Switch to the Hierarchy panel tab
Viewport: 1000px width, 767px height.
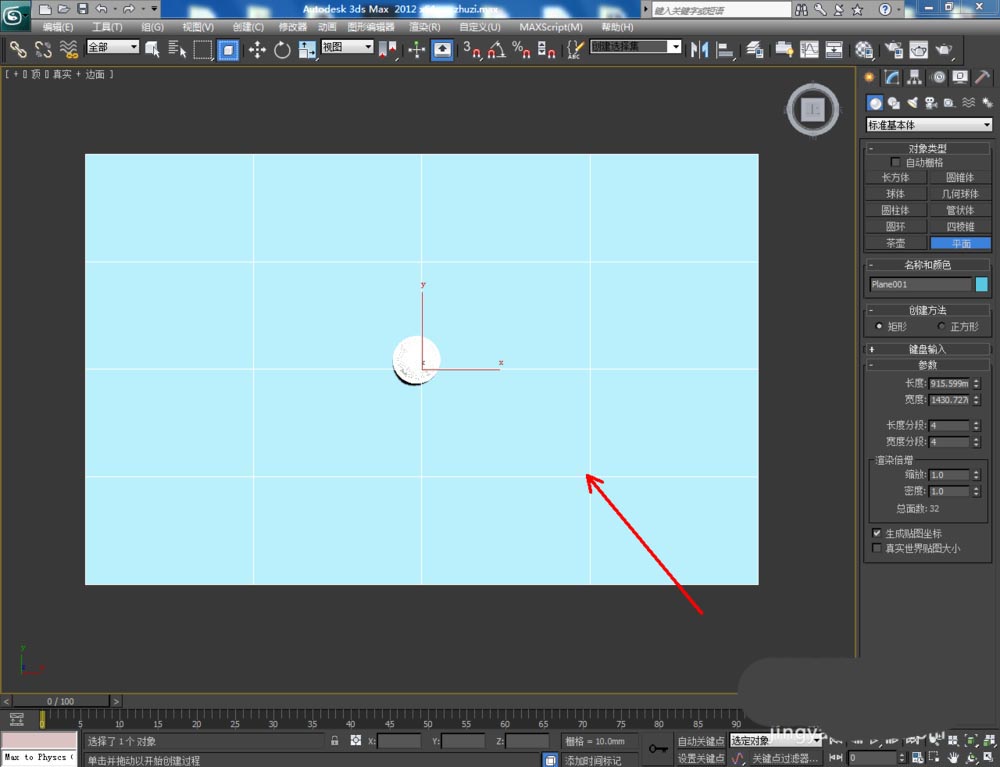point(915,78)
